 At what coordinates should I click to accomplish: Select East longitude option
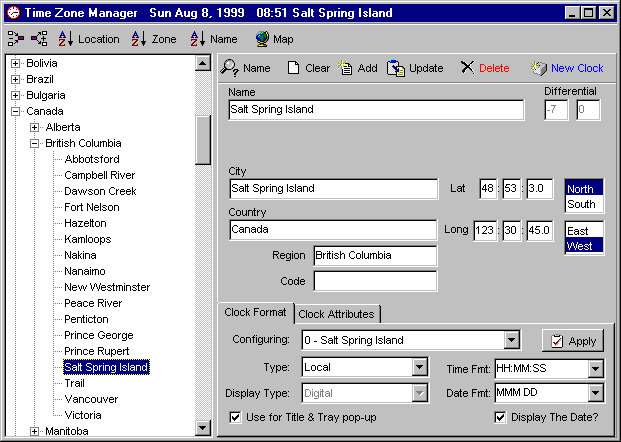point(584,231)
